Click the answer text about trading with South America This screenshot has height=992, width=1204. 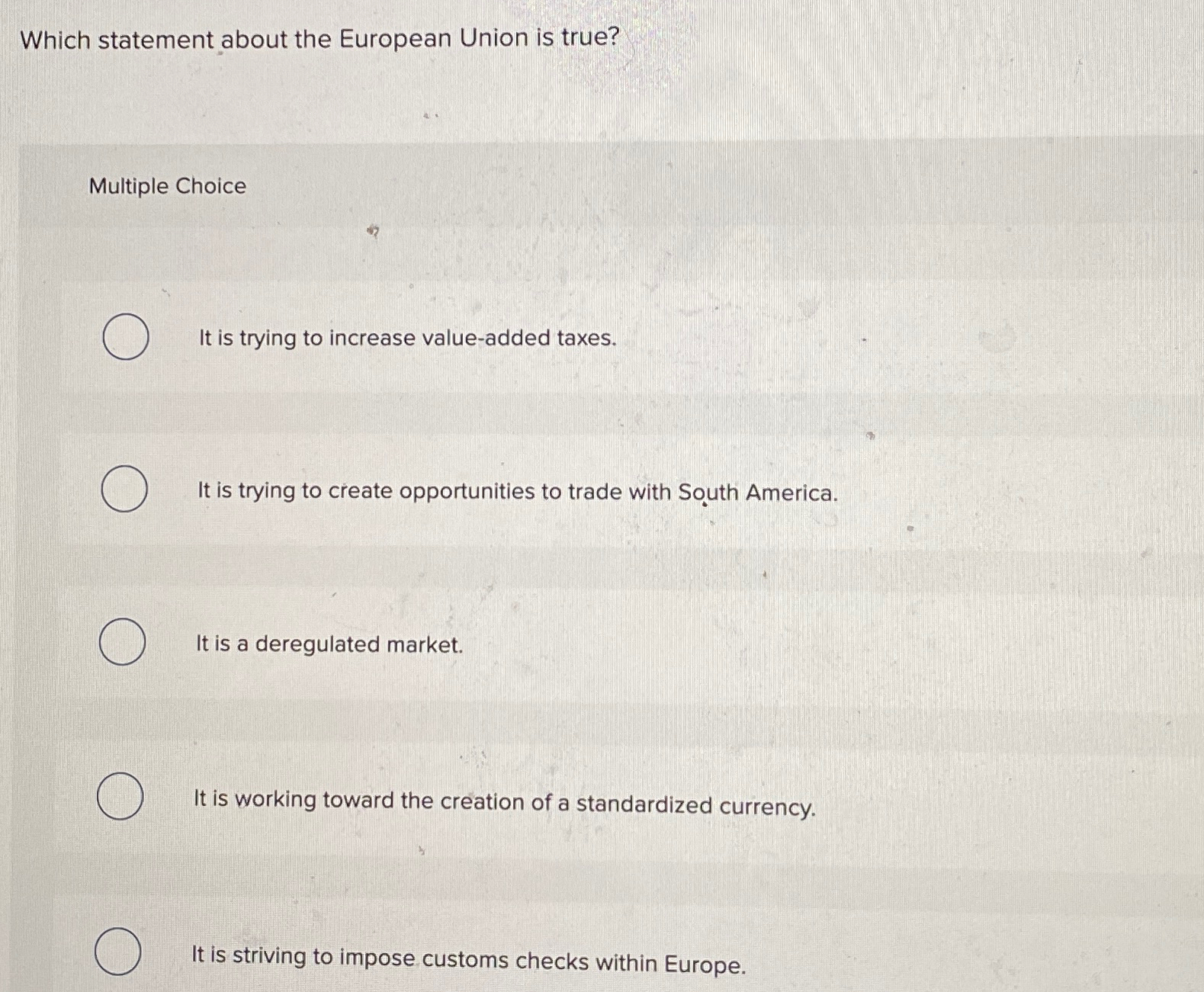coord(518,492)
